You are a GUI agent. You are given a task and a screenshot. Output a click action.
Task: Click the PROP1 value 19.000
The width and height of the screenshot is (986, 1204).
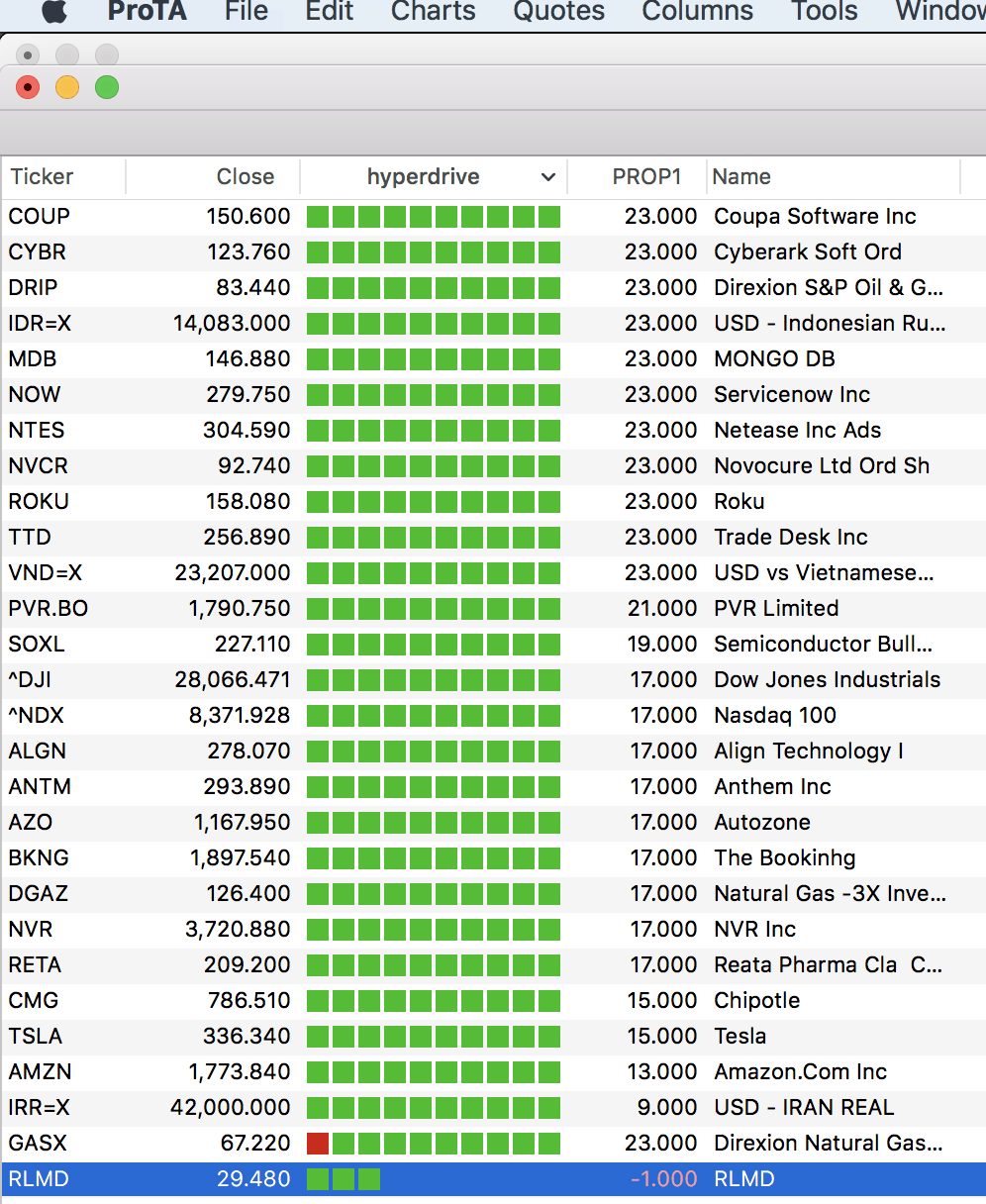(662, 645)
